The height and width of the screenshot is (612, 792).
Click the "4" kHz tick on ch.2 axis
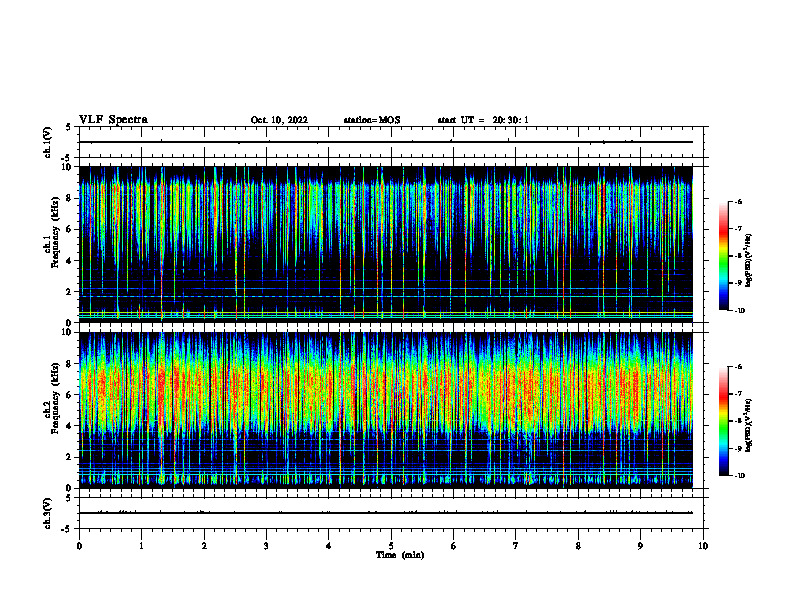point(70,426)
